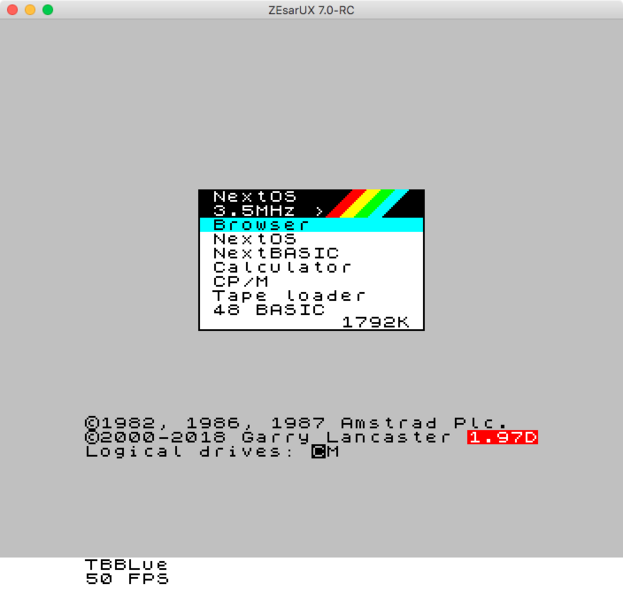Open the Tape loader option
The image size is (623, 600).
[312, 296]
